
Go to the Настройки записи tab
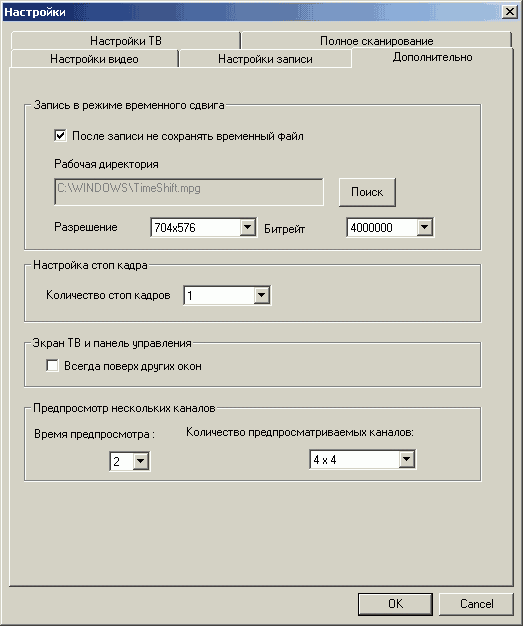click(265, 59)
